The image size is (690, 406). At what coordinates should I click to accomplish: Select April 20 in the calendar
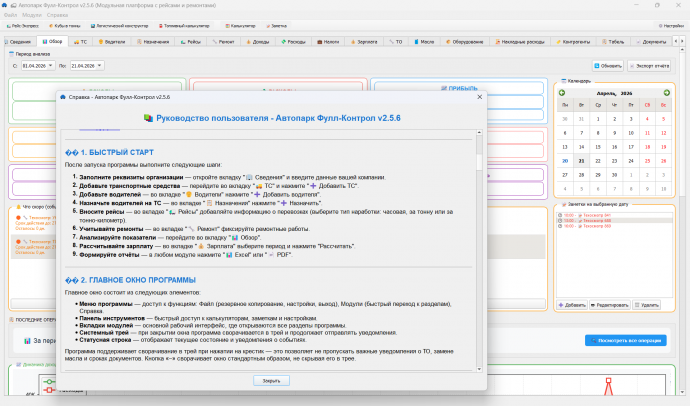pyautogui.click(x=565, y=161)
